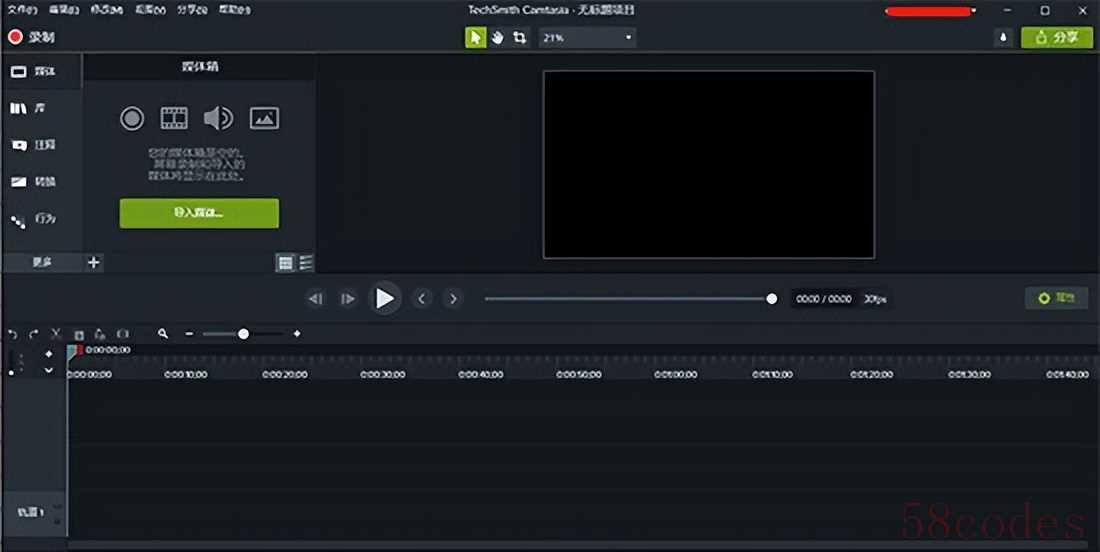This screenshot has height=552, width=1100.
Task: Select the Crop tool
Action: pyautogui.click(x=519, y=37)
